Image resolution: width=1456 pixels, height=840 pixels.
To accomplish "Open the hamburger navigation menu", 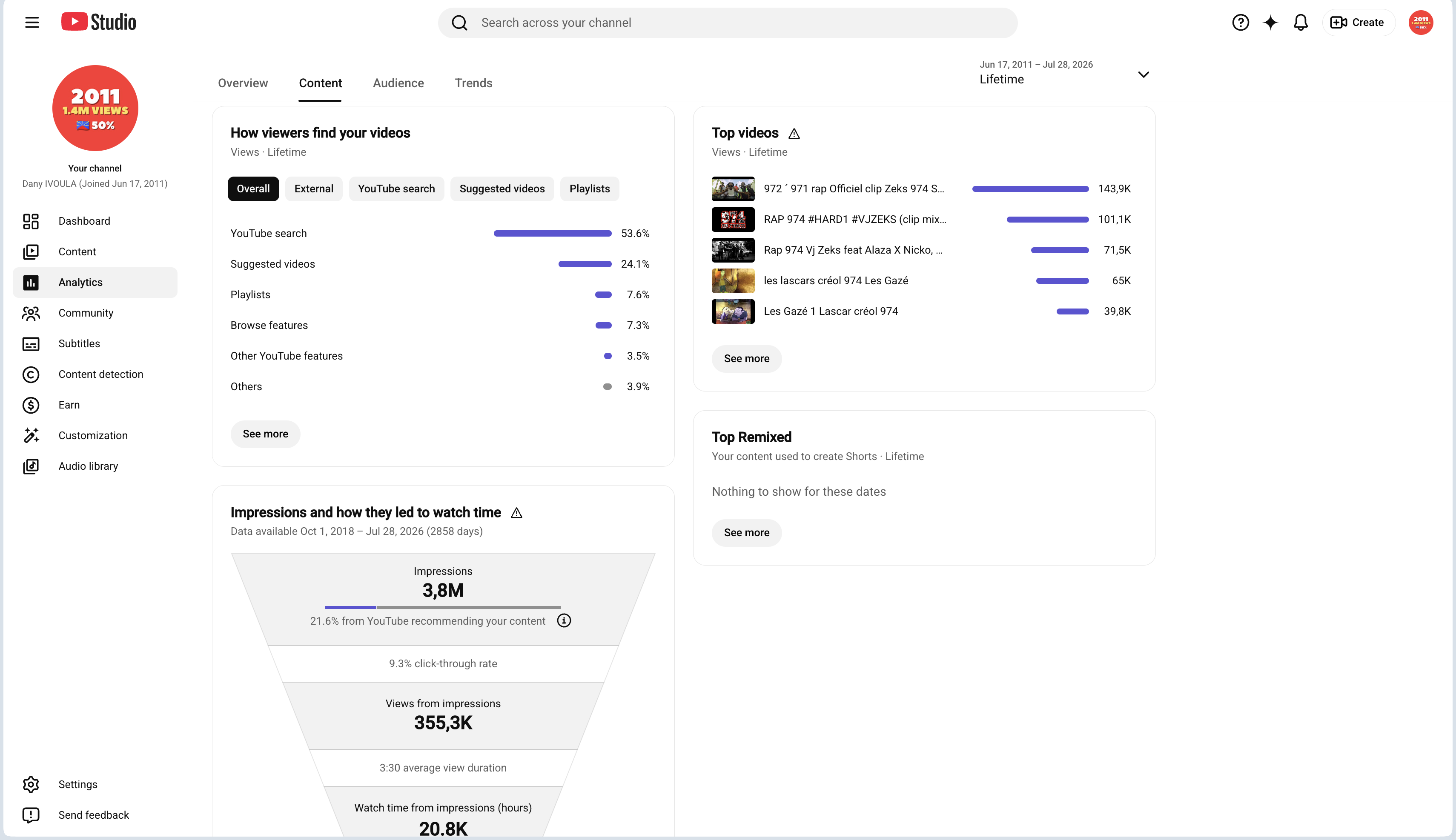I will (x=32, y=23).
